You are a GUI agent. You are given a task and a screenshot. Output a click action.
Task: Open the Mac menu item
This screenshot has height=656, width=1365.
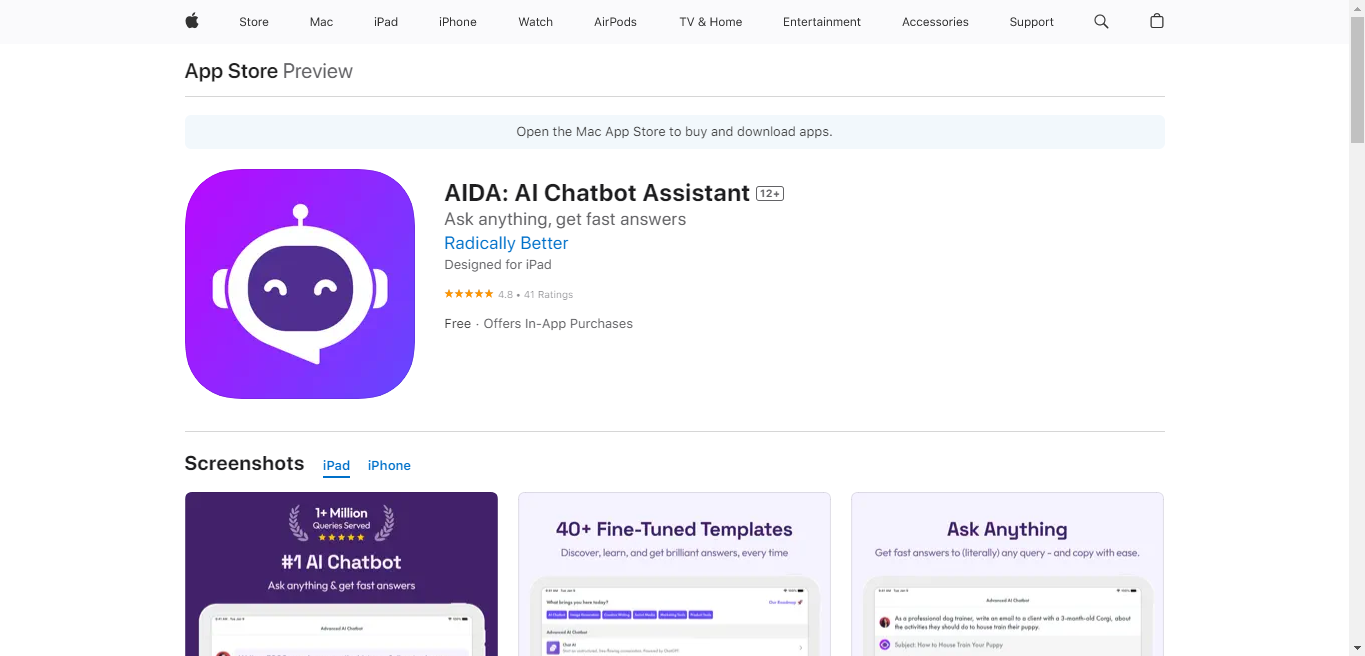point(321,22)
